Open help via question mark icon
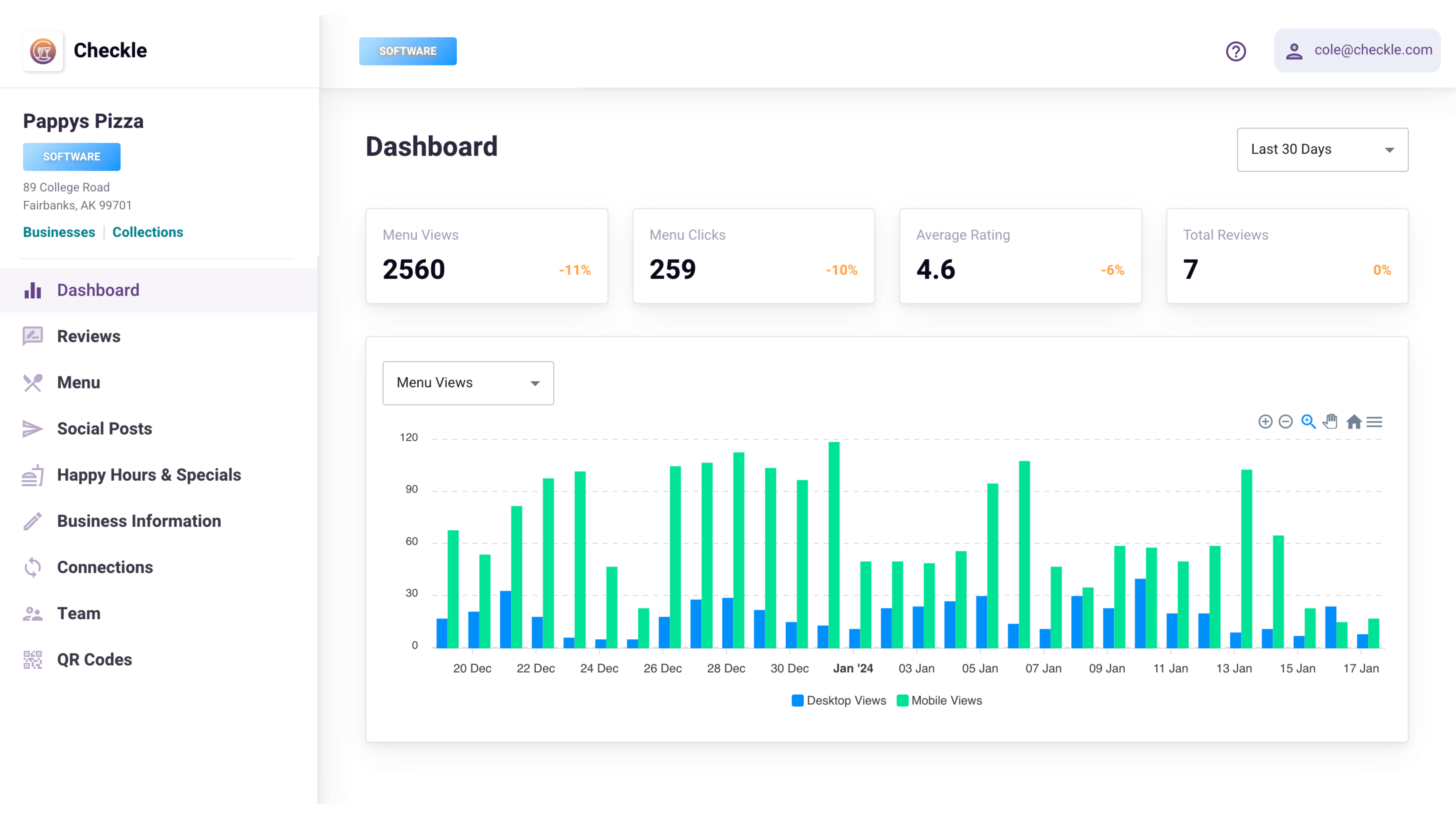1456x819 pixels. tap(1236, 51)
